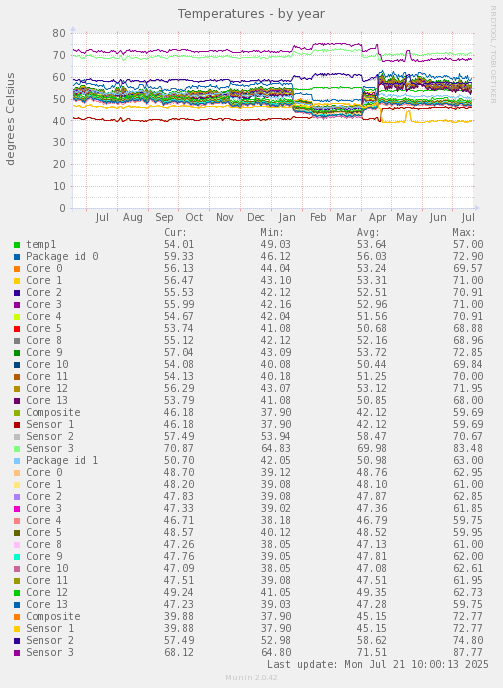Click the magenta swatch of Core 3 row showing 47.33

point(17,509)
